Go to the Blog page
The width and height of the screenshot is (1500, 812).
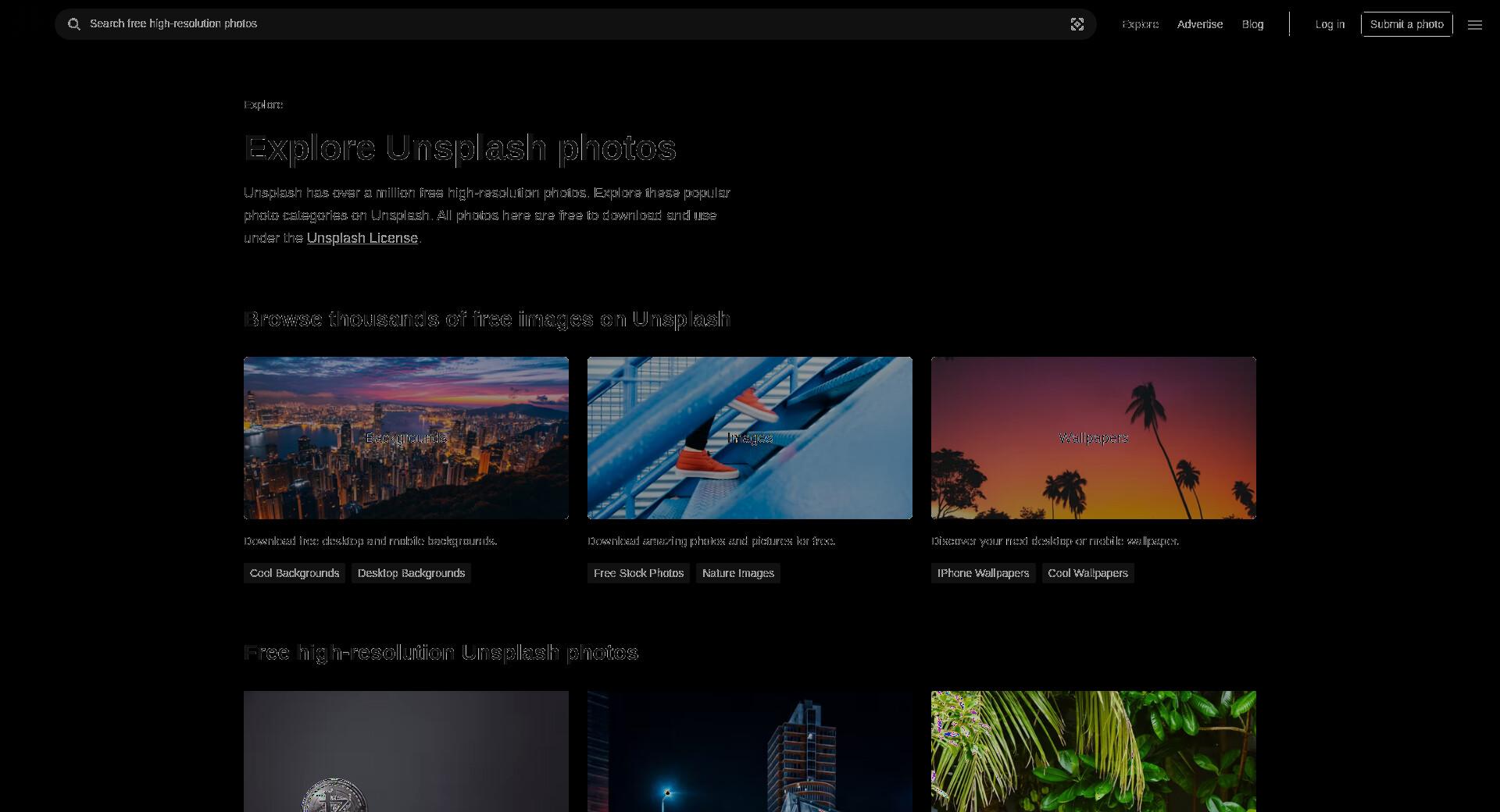point(1252,24)
